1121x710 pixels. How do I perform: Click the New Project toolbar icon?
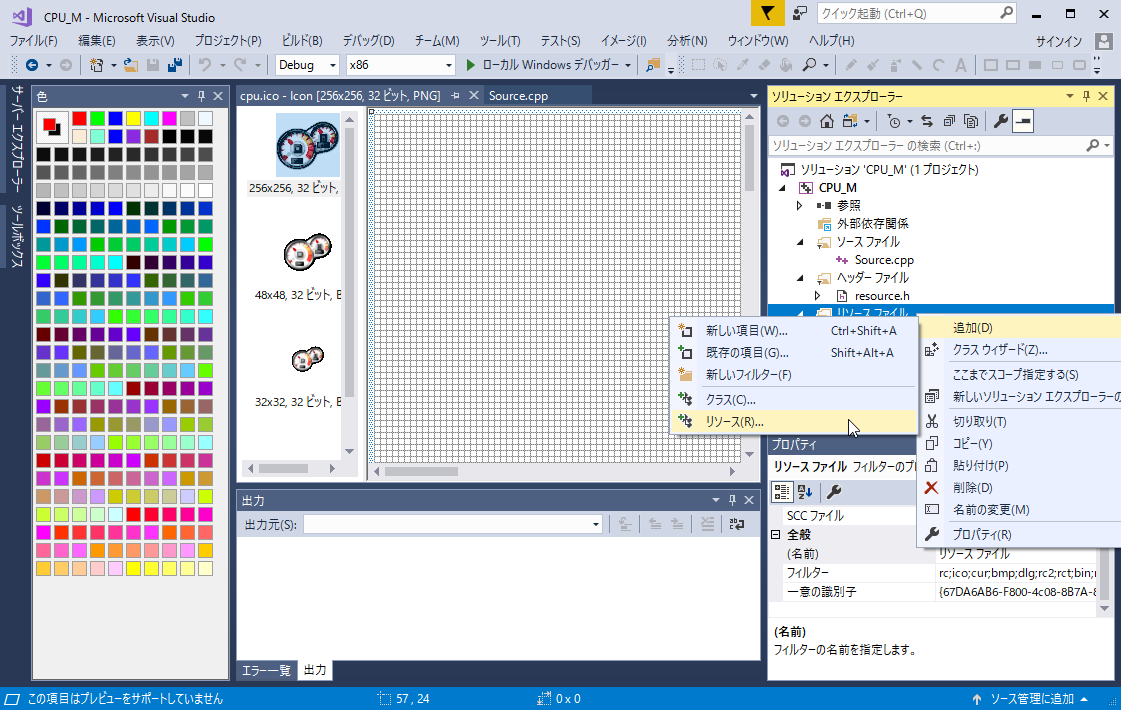pyautogui.click(x=97, y=65)
